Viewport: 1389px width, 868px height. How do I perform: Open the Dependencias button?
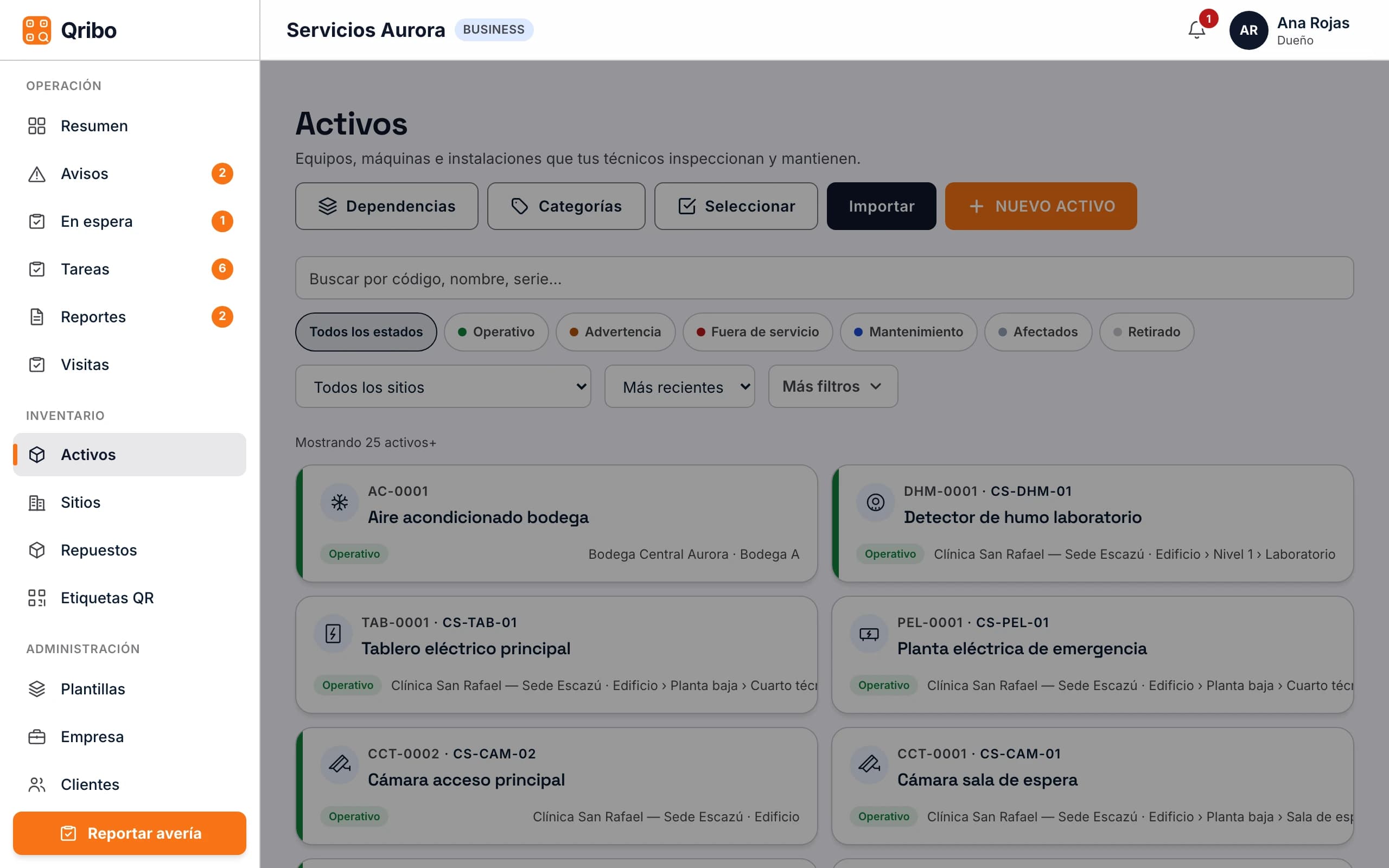point(386,206)
